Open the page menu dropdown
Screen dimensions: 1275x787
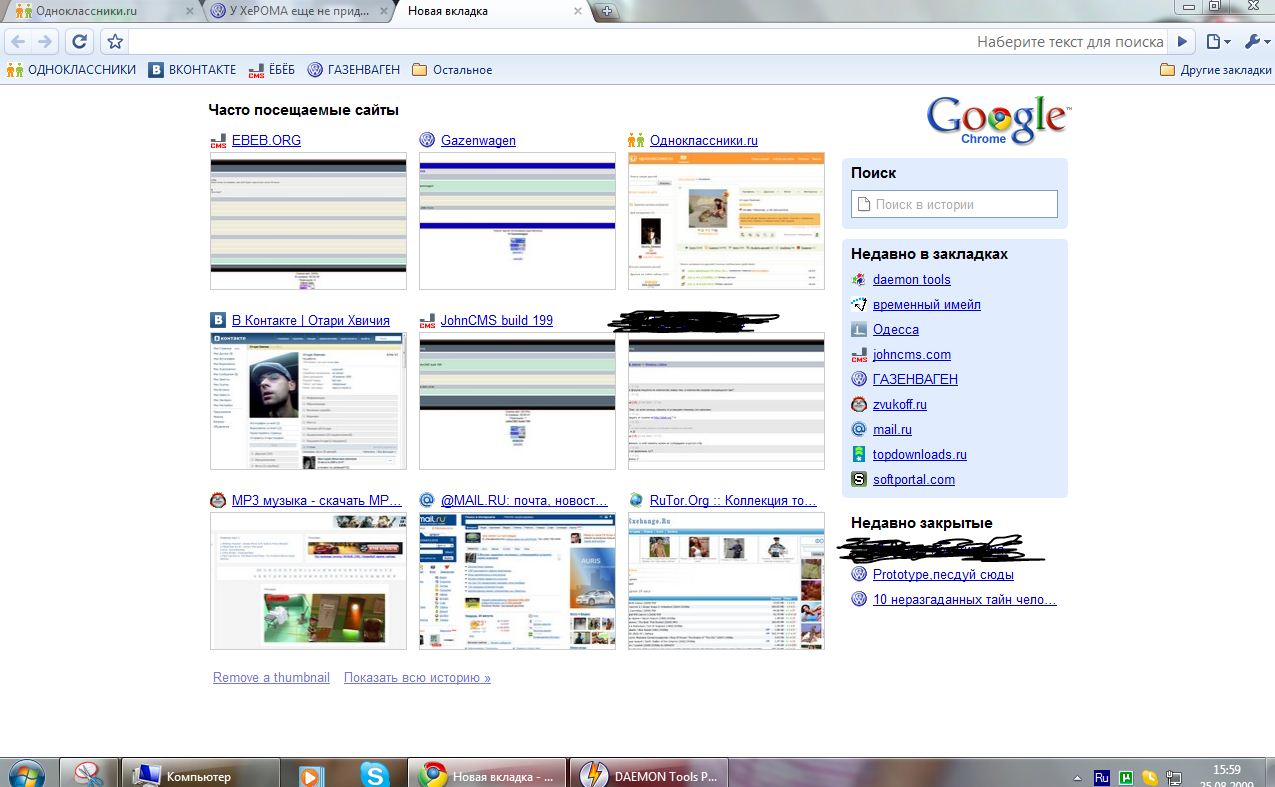click(x=1217, y=41)
